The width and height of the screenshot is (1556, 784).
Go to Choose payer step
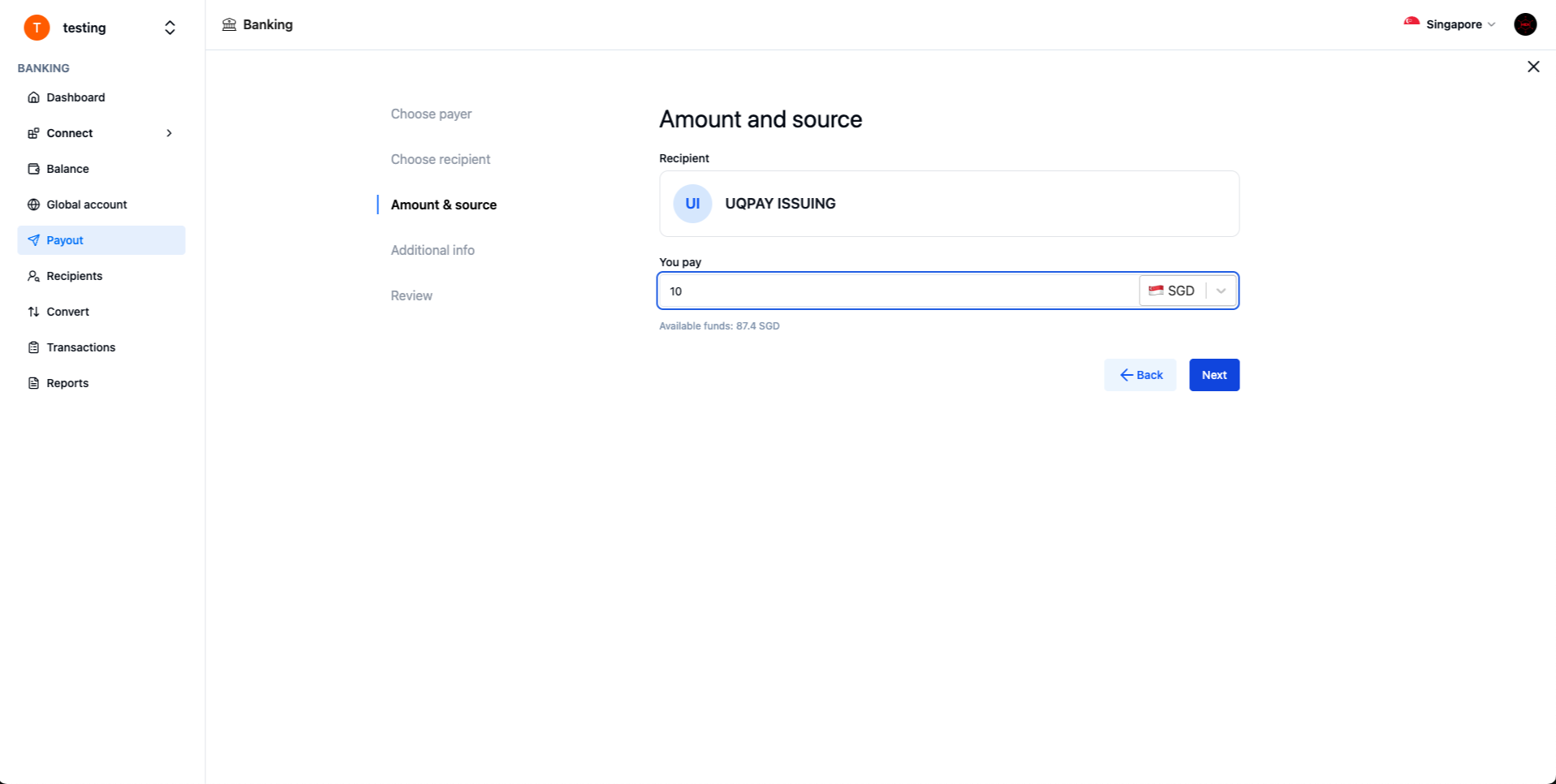click(431, 114)
